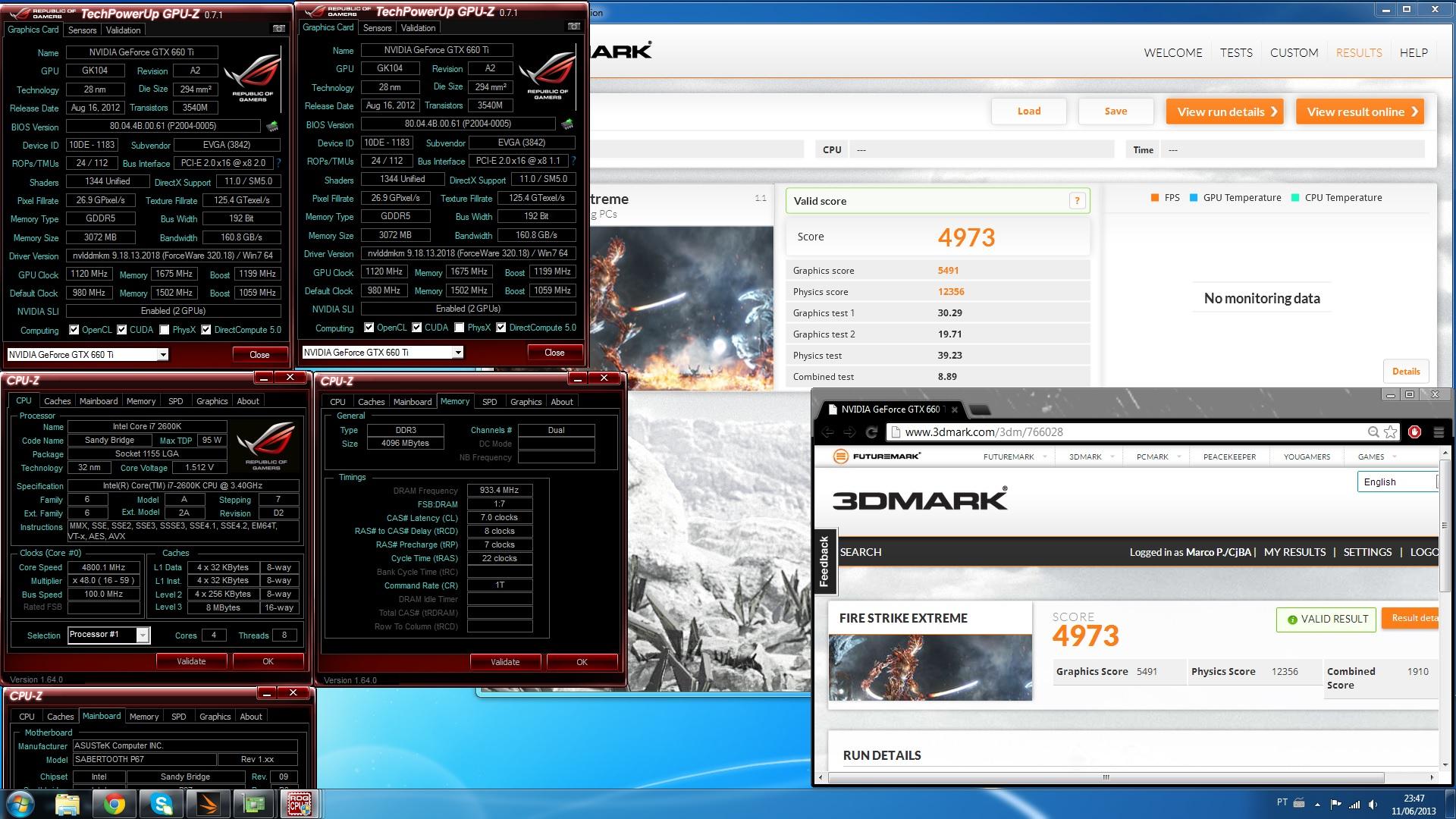Viewport: 1456px width, 819px height.
Task: Close the NVIDIA GeForce GTX 660 browser tab
Action: coord(955,409)
